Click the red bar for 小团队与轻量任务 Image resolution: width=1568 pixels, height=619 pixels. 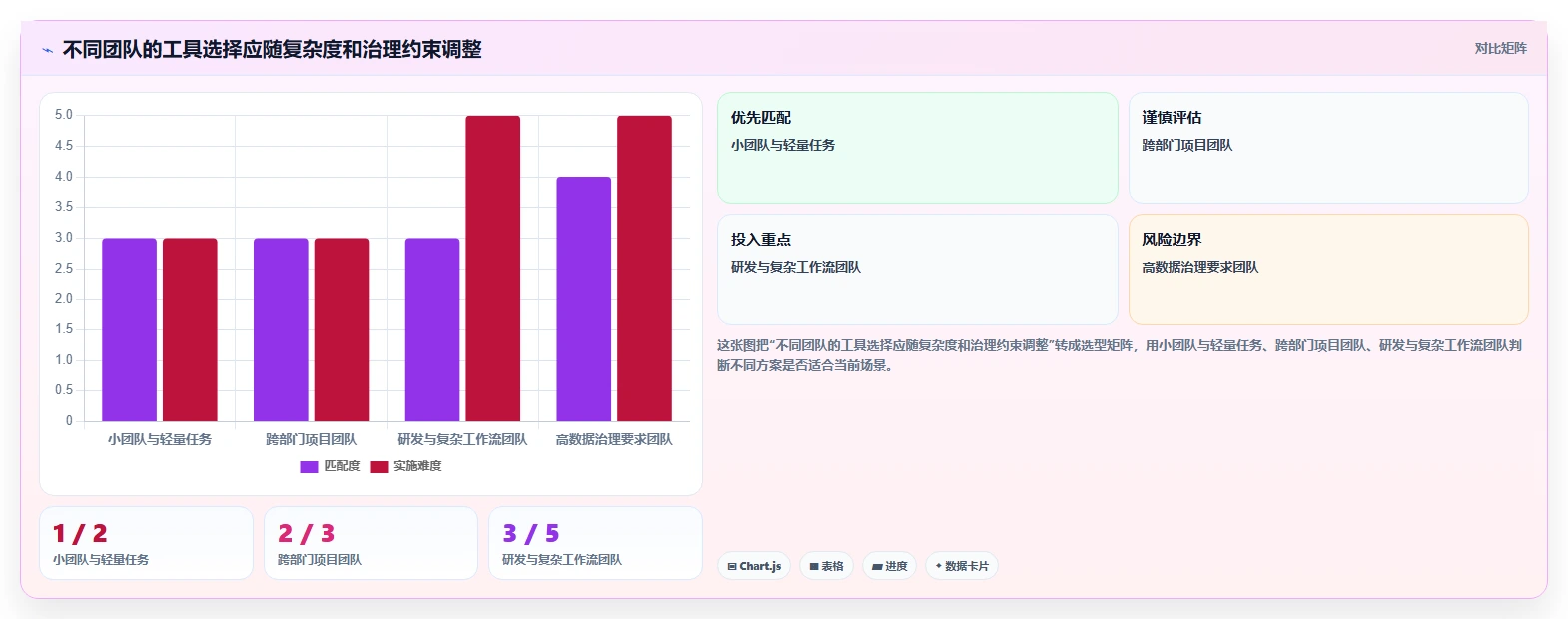click(190, 329)
